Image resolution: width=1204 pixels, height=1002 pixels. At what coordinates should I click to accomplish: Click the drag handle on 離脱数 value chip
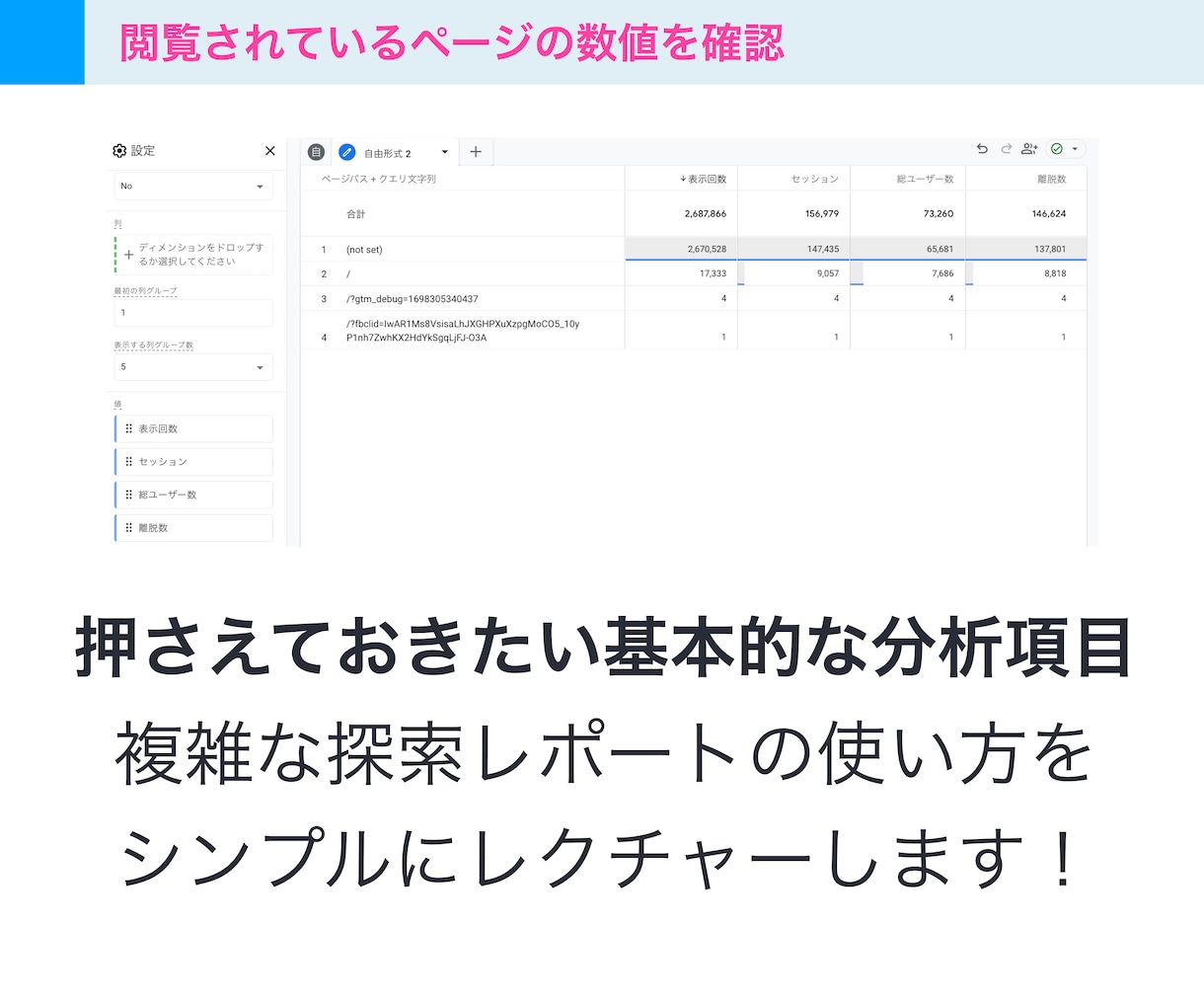click(129, 528)
